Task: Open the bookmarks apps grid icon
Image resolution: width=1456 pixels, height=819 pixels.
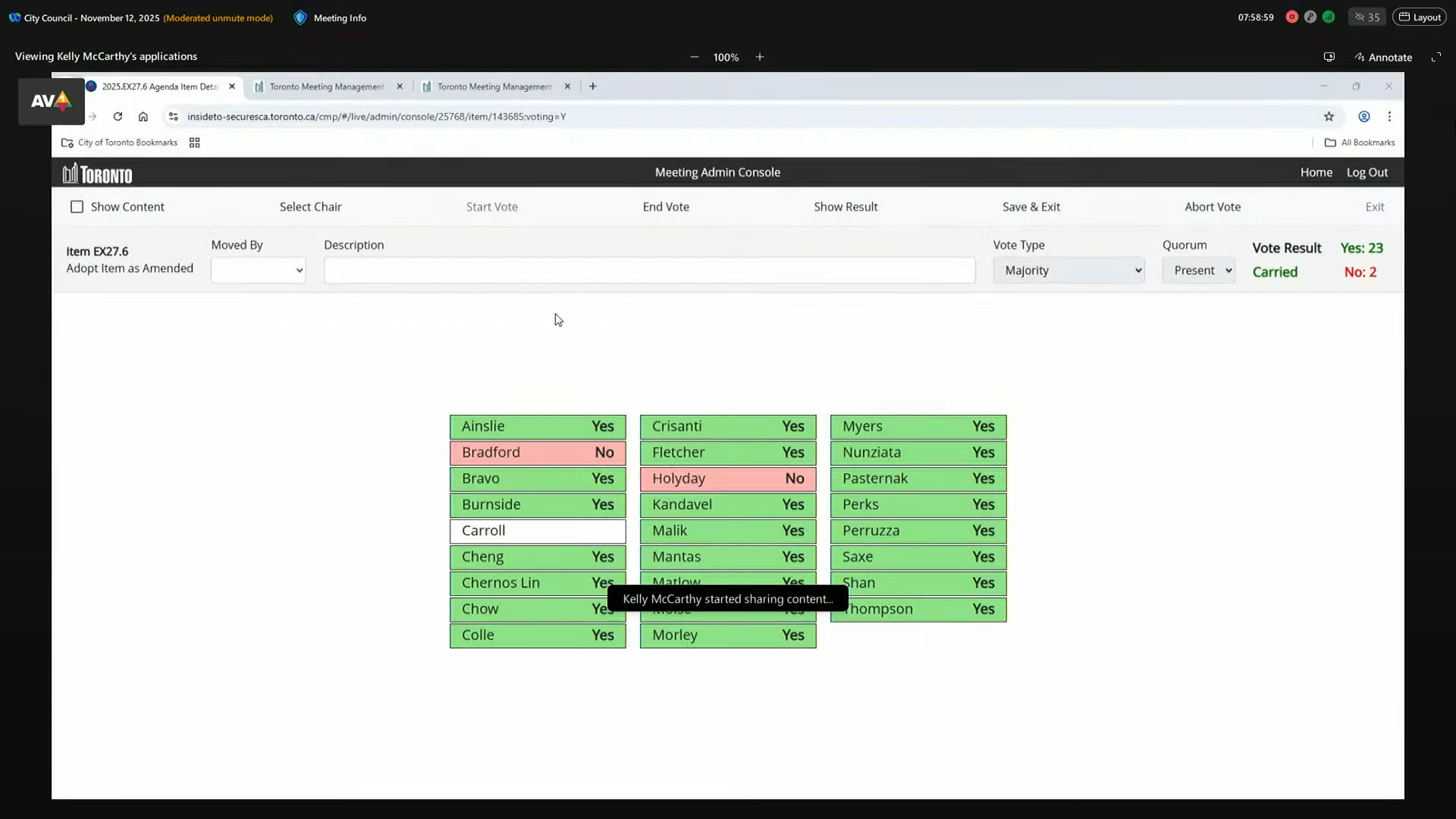Action: coord(194,143)
